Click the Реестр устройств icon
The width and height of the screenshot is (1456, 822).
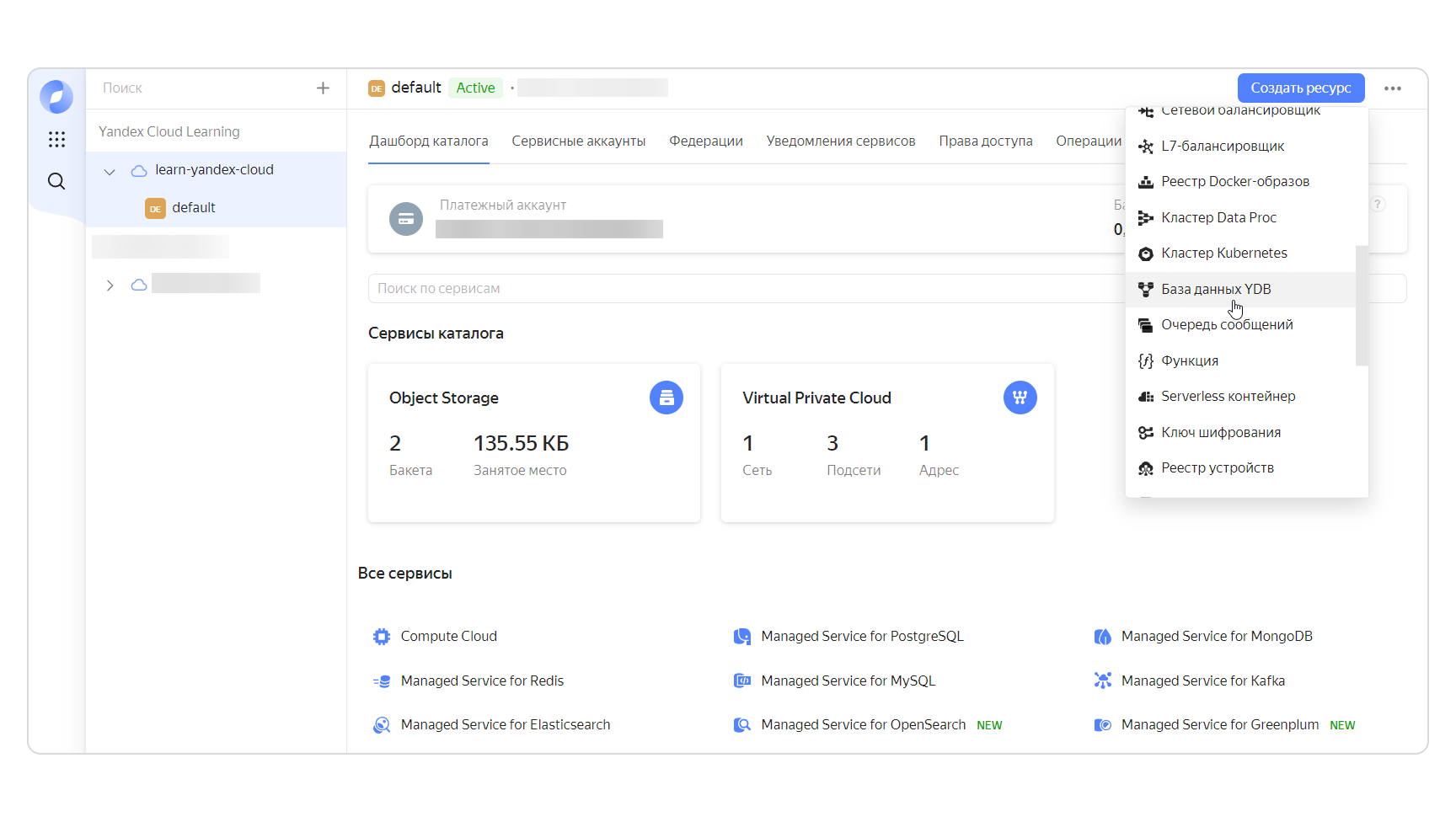(1146, 468)
